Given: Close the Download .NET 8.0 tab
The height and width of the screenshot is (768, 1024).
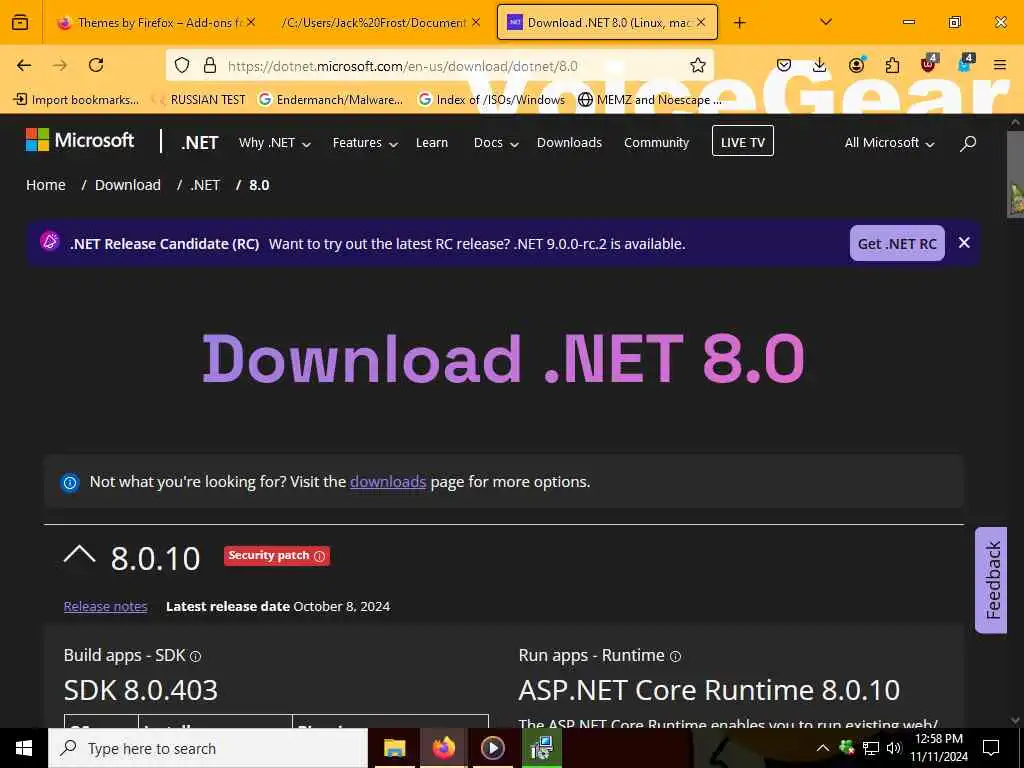Looking at the screenshot, I should [x=701, y=22].
